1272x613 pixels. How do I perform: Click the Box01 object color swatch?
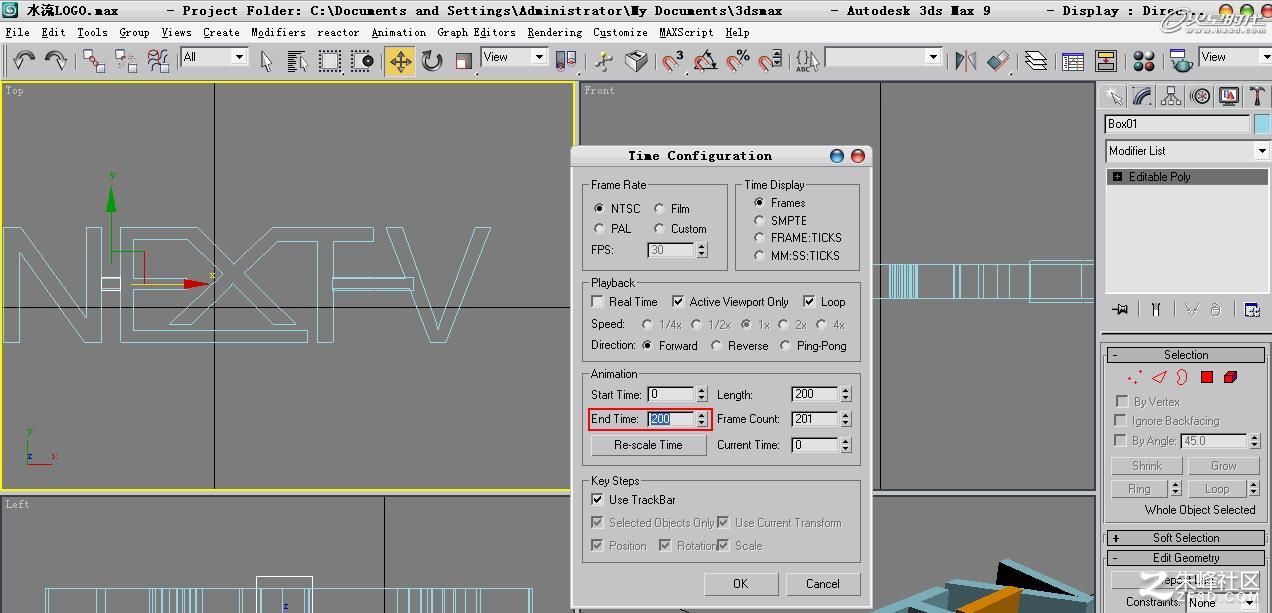pyautogui.click(x=1261, y=124)
